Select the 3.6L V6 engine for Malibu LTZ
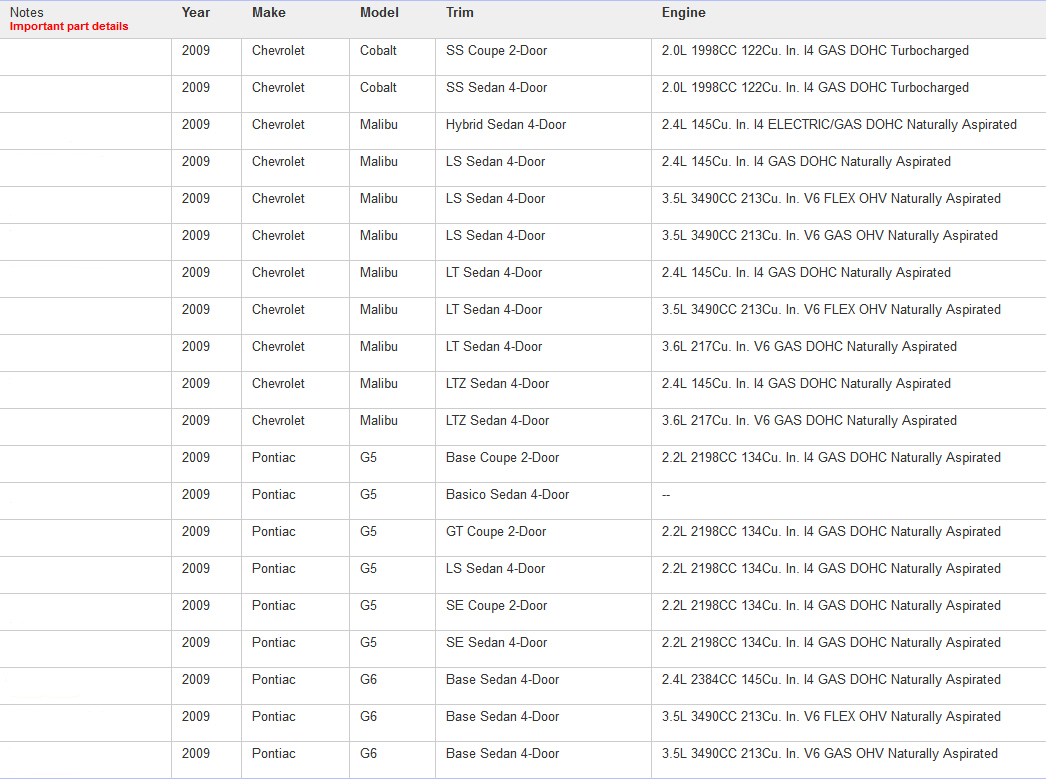Viewport: 1046px width, 779px height. click(809, 421)
